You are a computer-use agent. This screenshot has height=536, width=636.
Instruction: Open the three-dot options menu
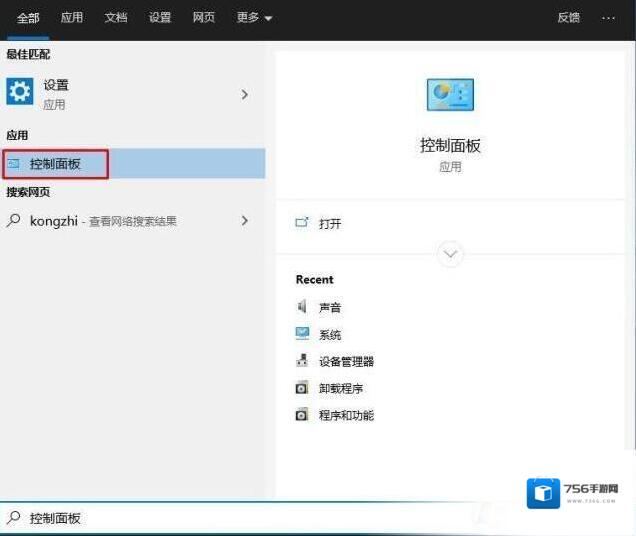click(x=608, y=18)
